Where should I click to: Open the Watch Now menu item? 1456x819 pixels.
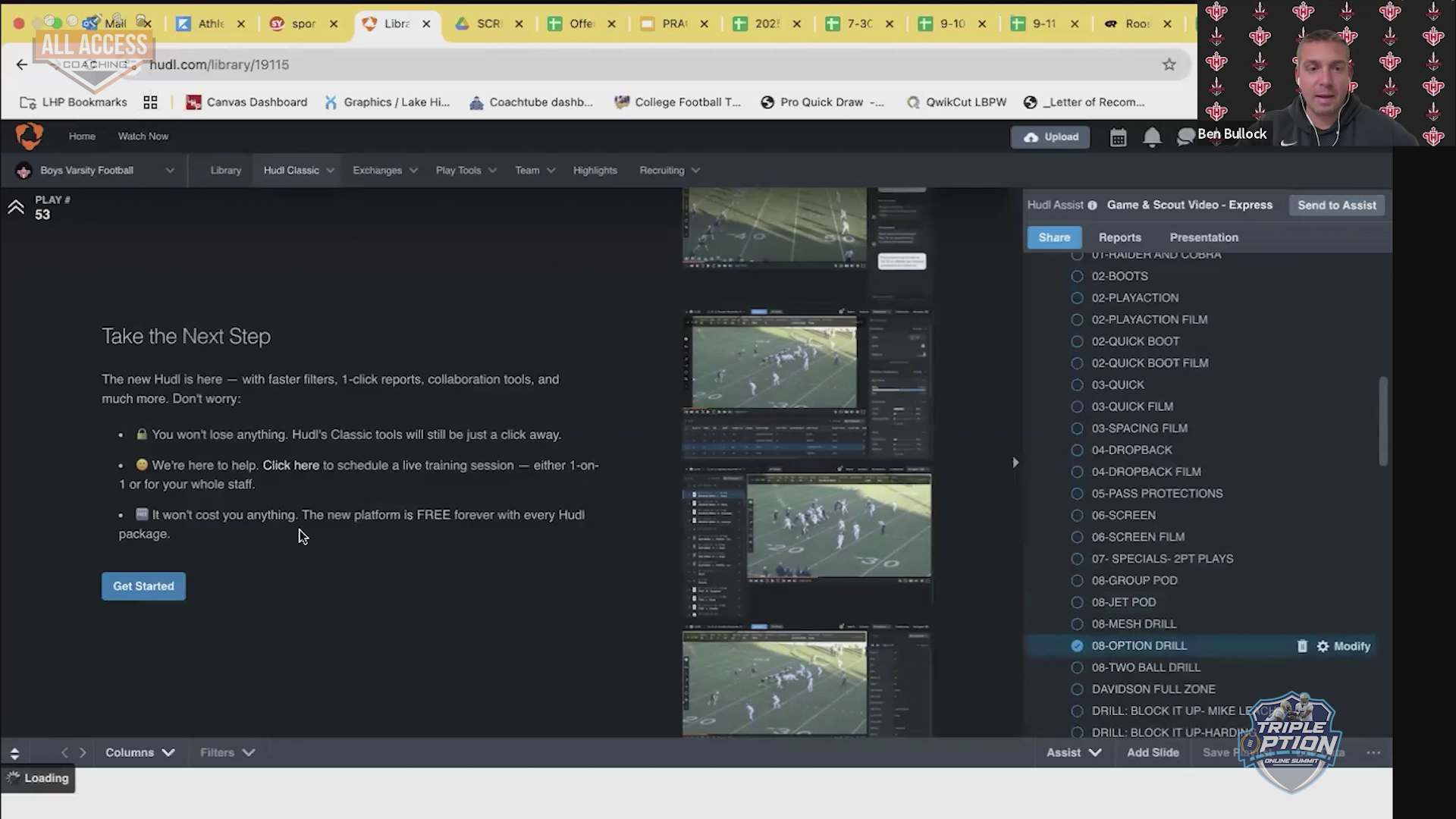pos(143,136)
